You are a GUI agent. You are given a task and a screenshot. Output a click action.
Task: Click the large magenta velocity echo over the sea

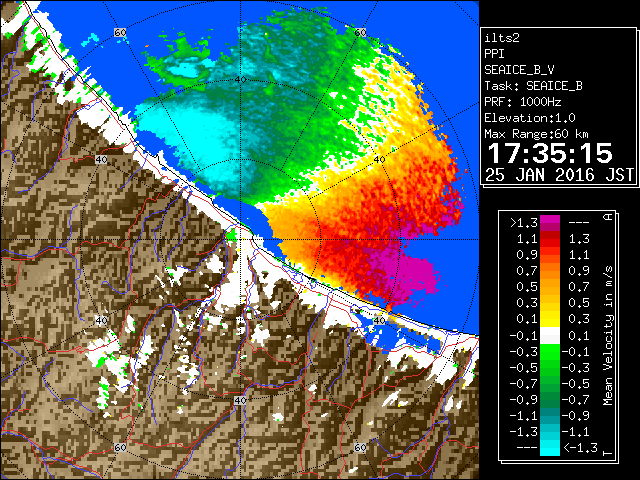click(x=408, y=273)
